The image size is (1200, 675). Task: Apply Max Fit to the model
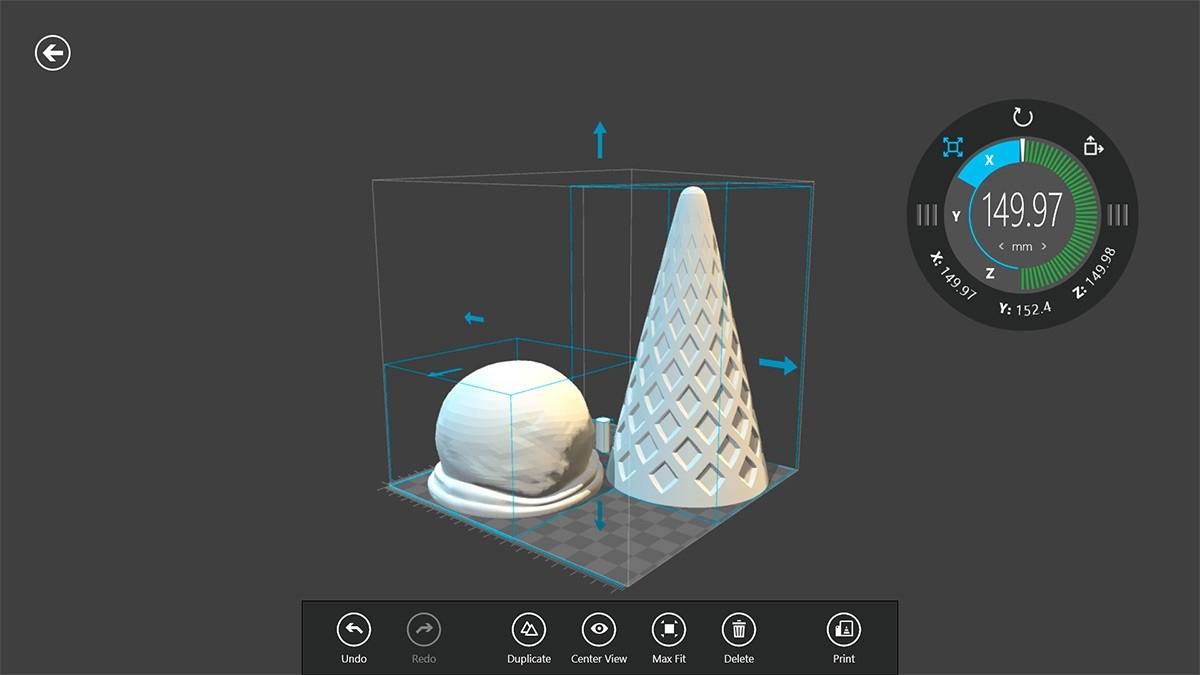pos(668,637)
